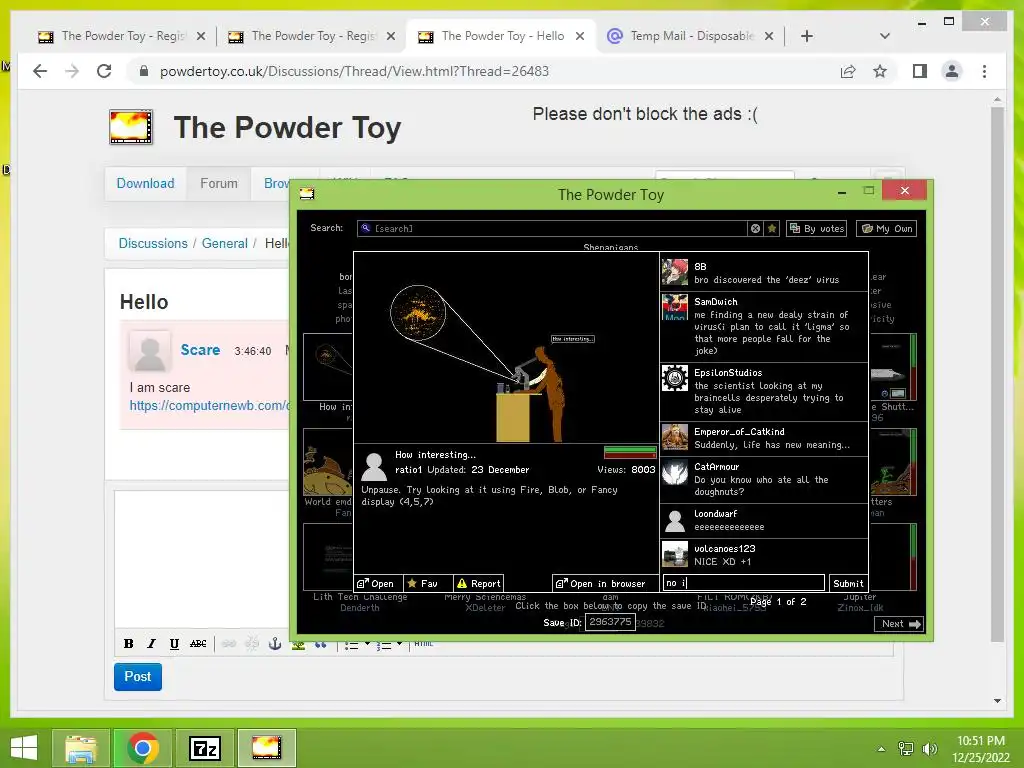Toggle italic formatting in post editor

click(152, 644)
